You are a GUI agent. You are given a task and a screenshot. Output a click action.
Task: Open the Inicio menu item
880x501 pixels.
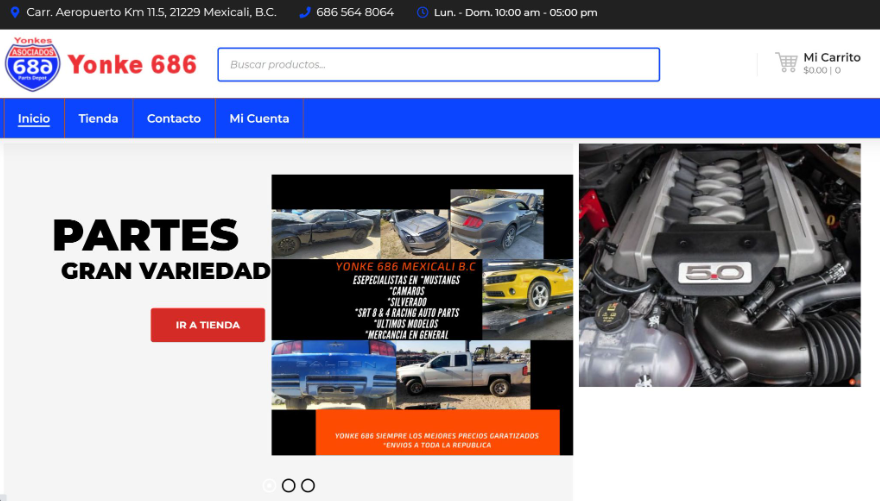[x=34, y=118]
